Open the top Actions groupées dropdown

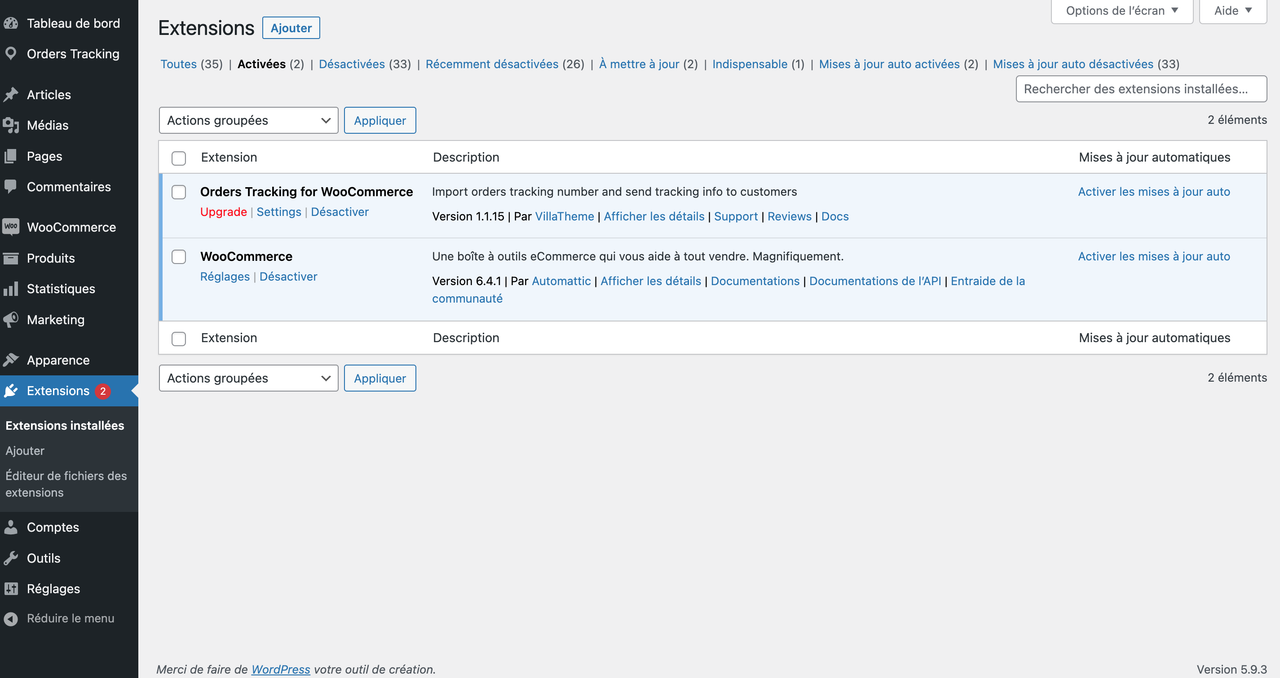tap(248, 120)
